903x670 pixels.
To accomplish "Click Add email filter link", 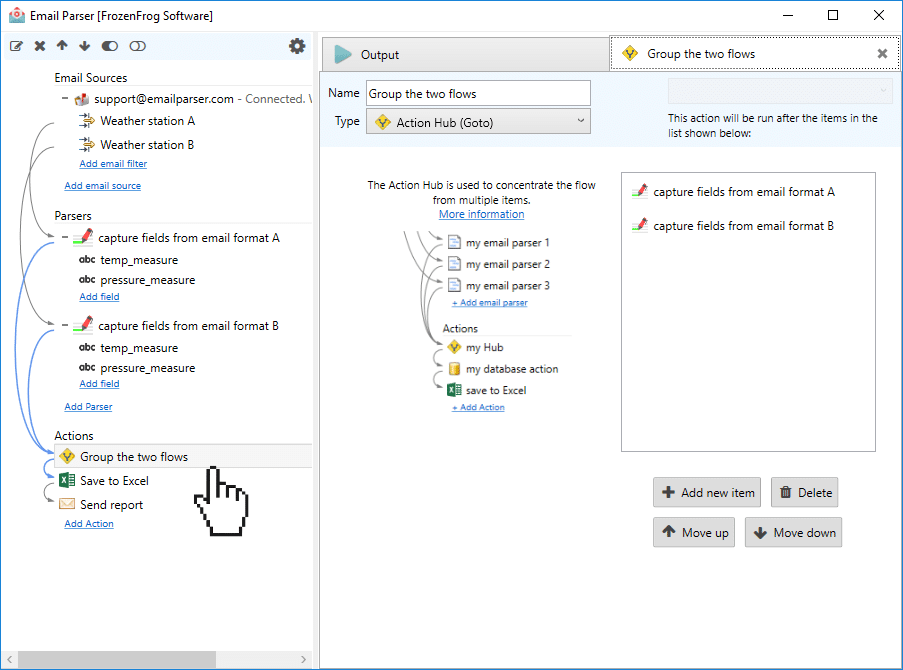I will tap(113, 164).
